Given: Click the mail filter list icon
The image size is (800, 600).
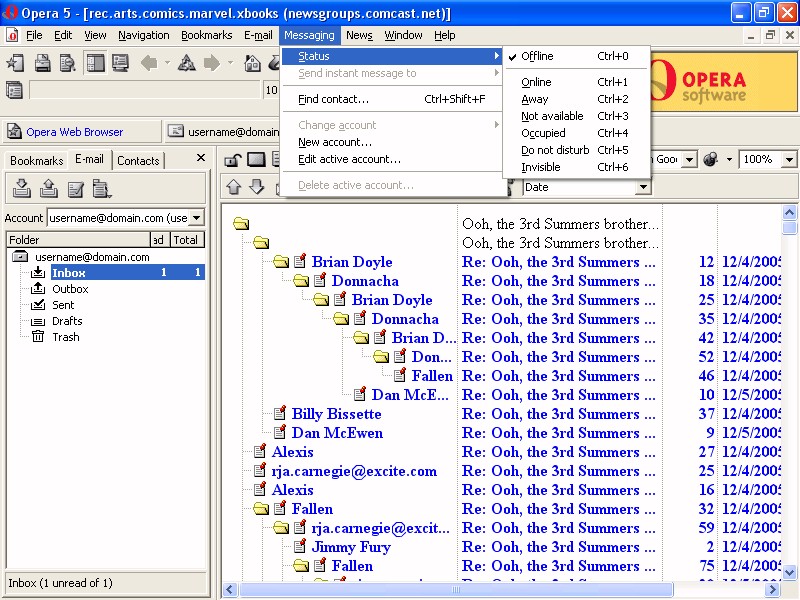Looking at the screenshot, I should [102, 189].
